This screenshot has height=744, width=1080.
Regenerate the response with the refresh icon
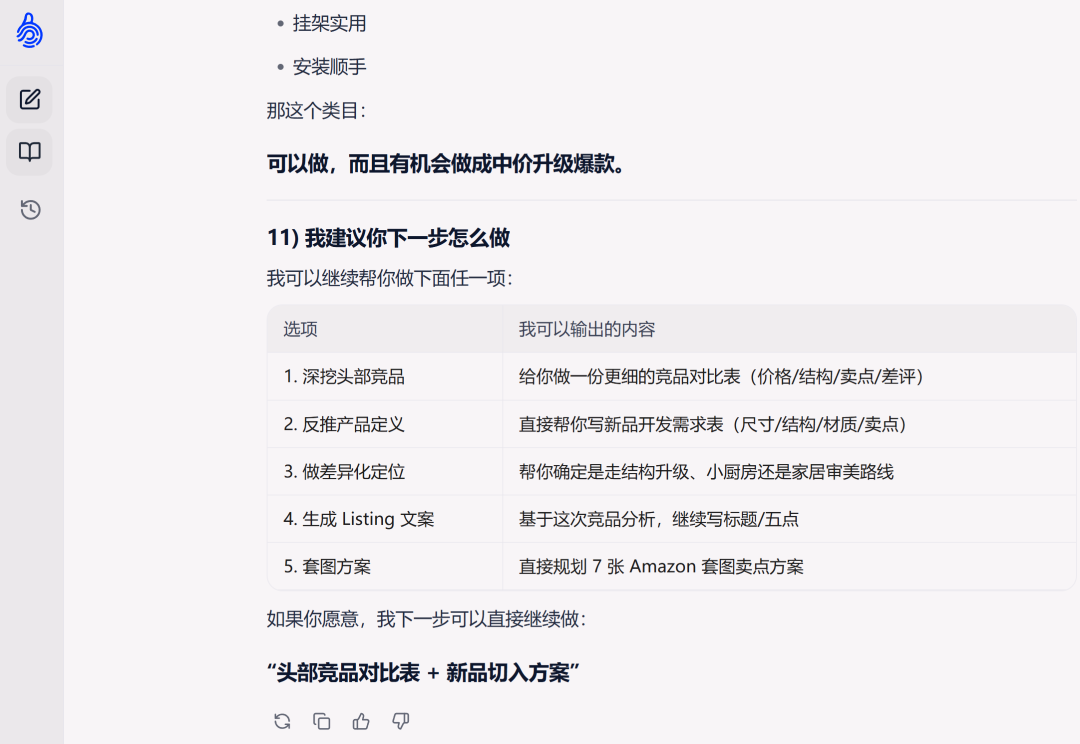tap(282, 721)
